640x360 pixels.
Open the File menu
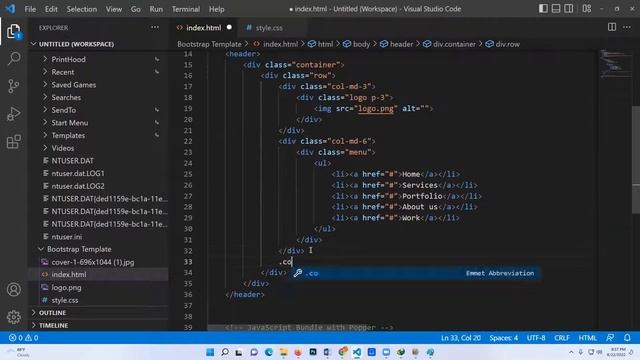pos(30,9)
